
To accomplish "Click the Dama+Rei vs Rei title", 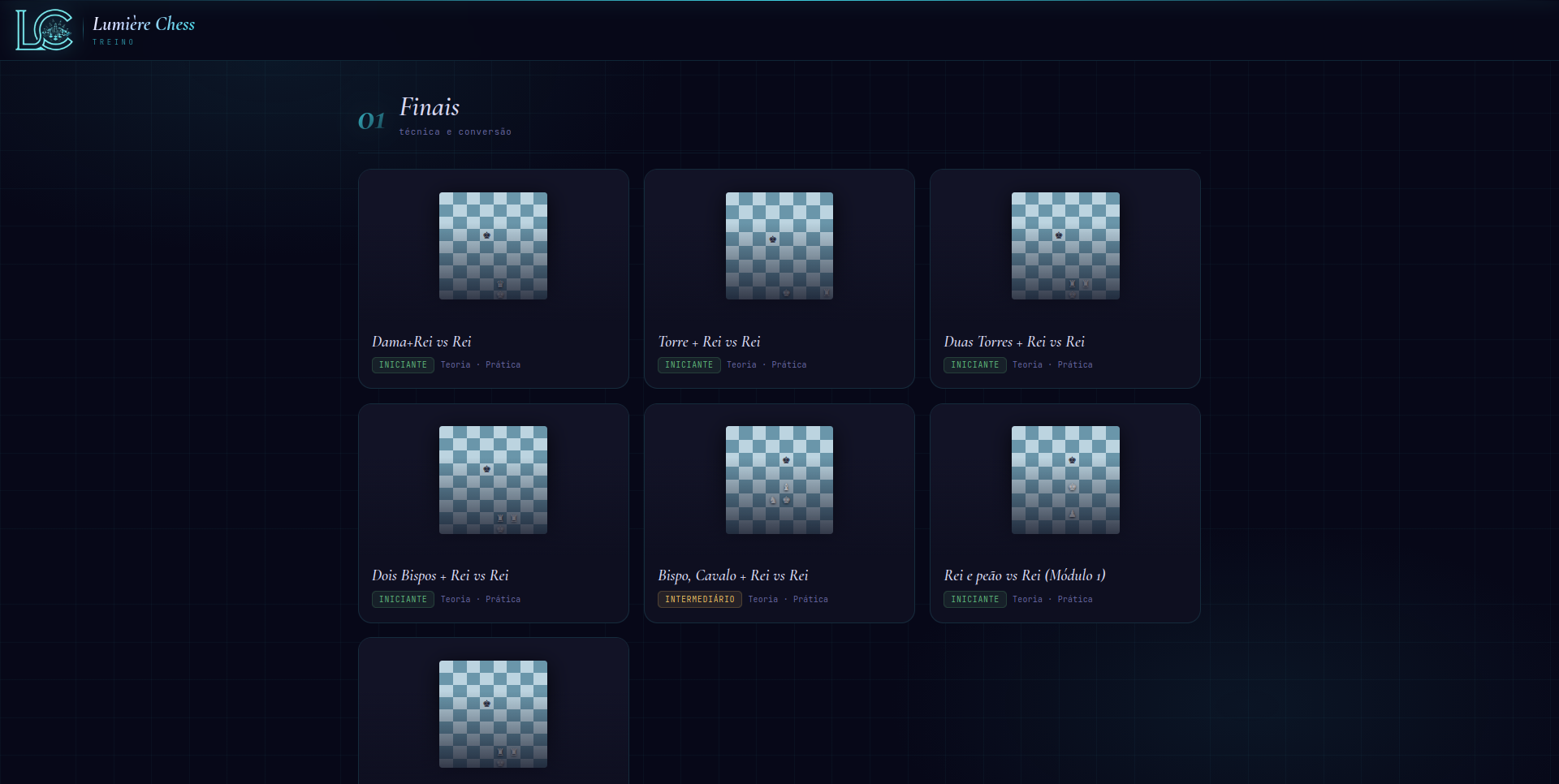I will point(421,342).
